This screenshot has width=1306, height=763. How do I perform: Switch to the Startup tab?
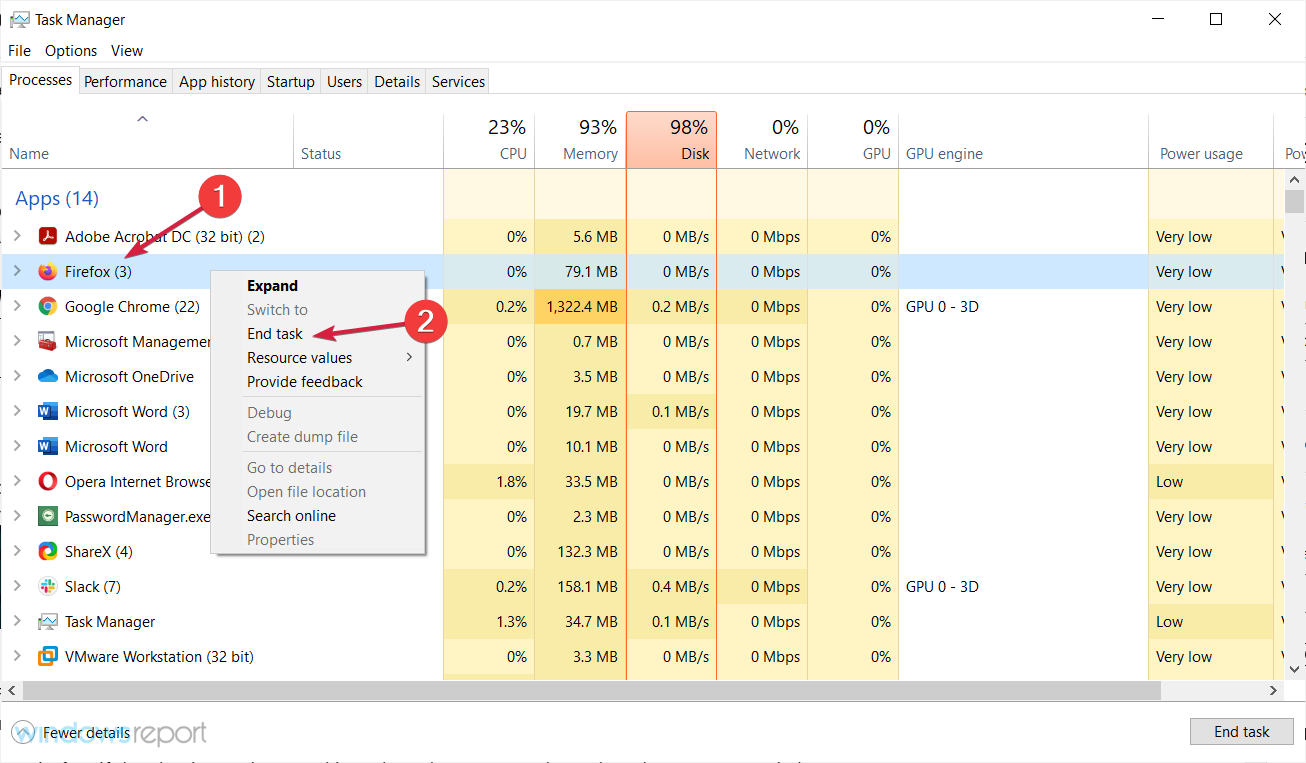(x=290, y=82)
